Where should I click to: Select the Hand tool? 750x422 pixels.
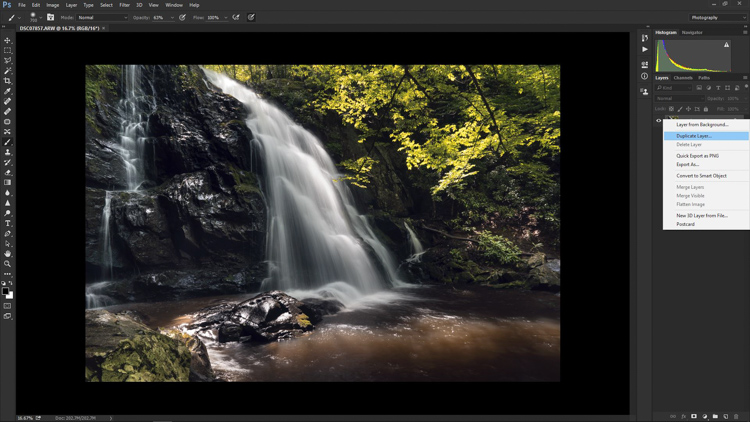(7, 254)
